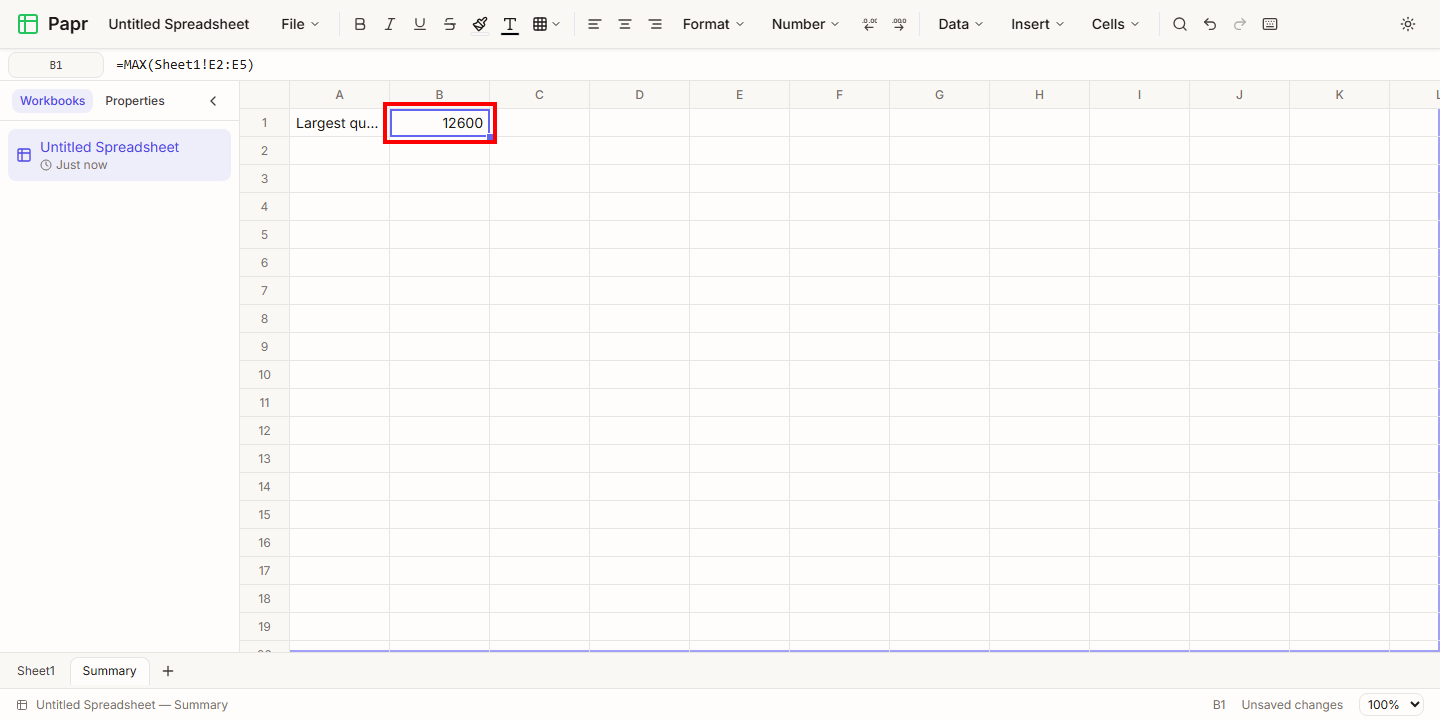Open the Number dropdown menu
The height and width of the screenshot is (720, 1440).
[x=805, y=24]
